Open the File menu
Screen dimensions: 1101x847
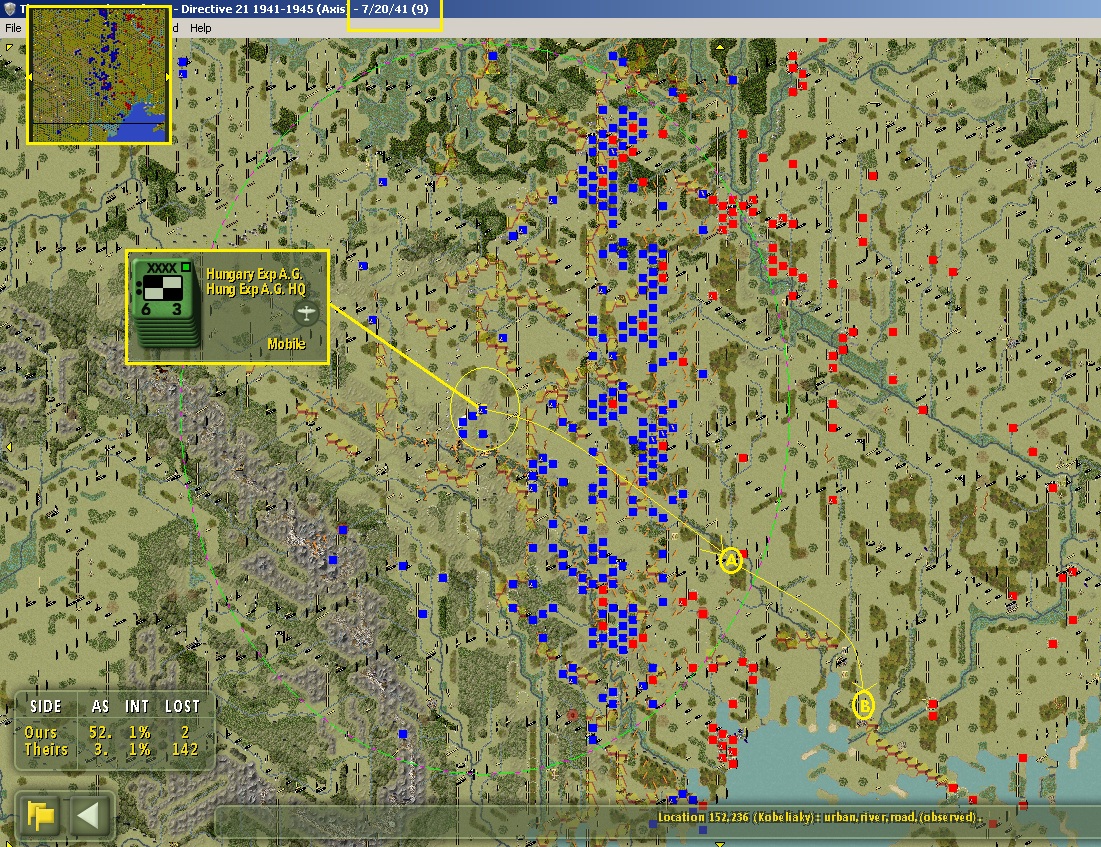click(x=13, y=28)
